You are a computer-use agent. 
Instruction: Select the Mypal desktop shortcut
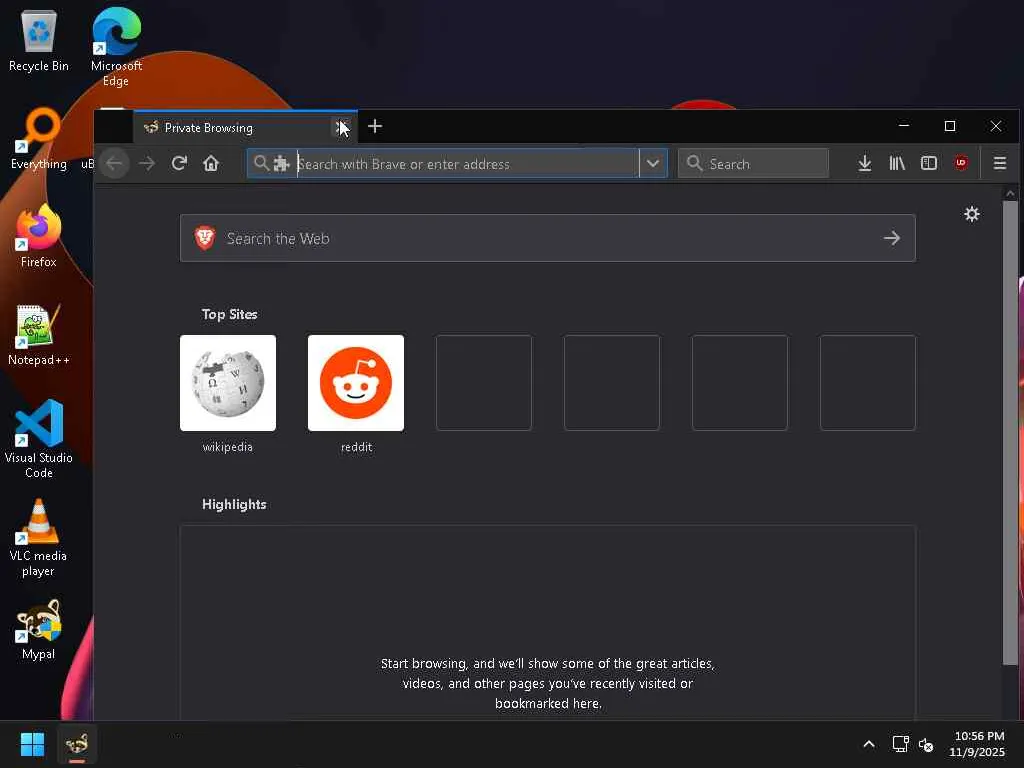pyautogui.click(x=39, y=630)
